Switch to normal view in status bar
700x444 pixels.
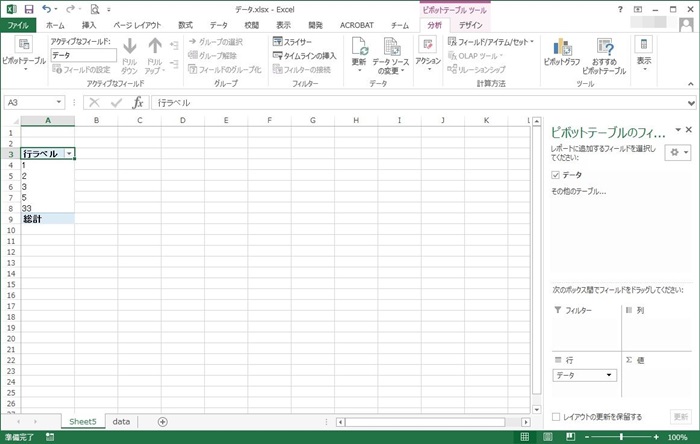(x=525, y=437)
